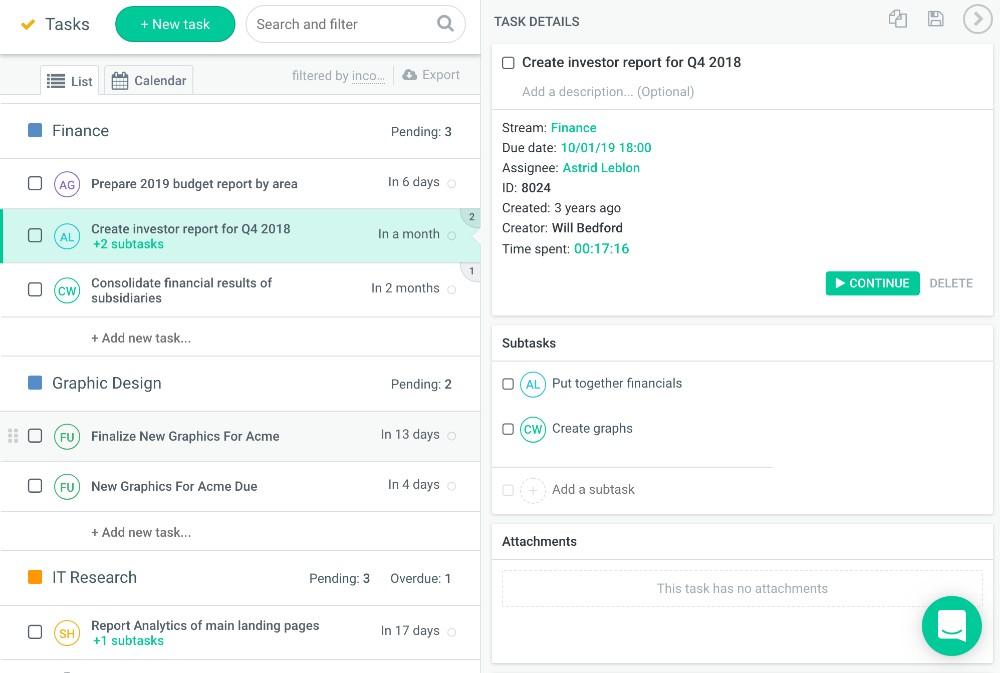
Task: Tick checkbox for New Graphics For Acme Due
Action: [35, 486]
